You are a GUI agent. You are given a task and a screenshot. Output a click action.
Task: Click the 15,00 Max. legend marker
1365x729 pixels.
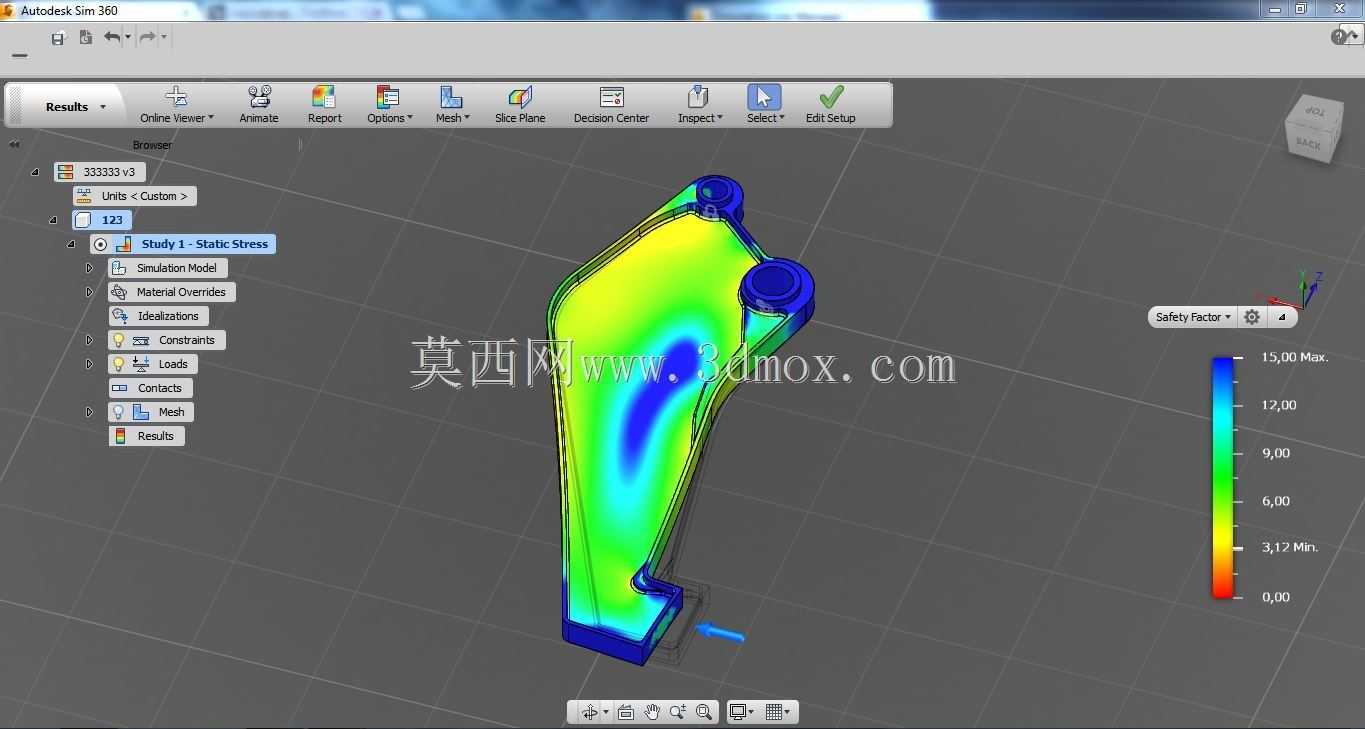pyautogui.click(x=1295, y=357)
